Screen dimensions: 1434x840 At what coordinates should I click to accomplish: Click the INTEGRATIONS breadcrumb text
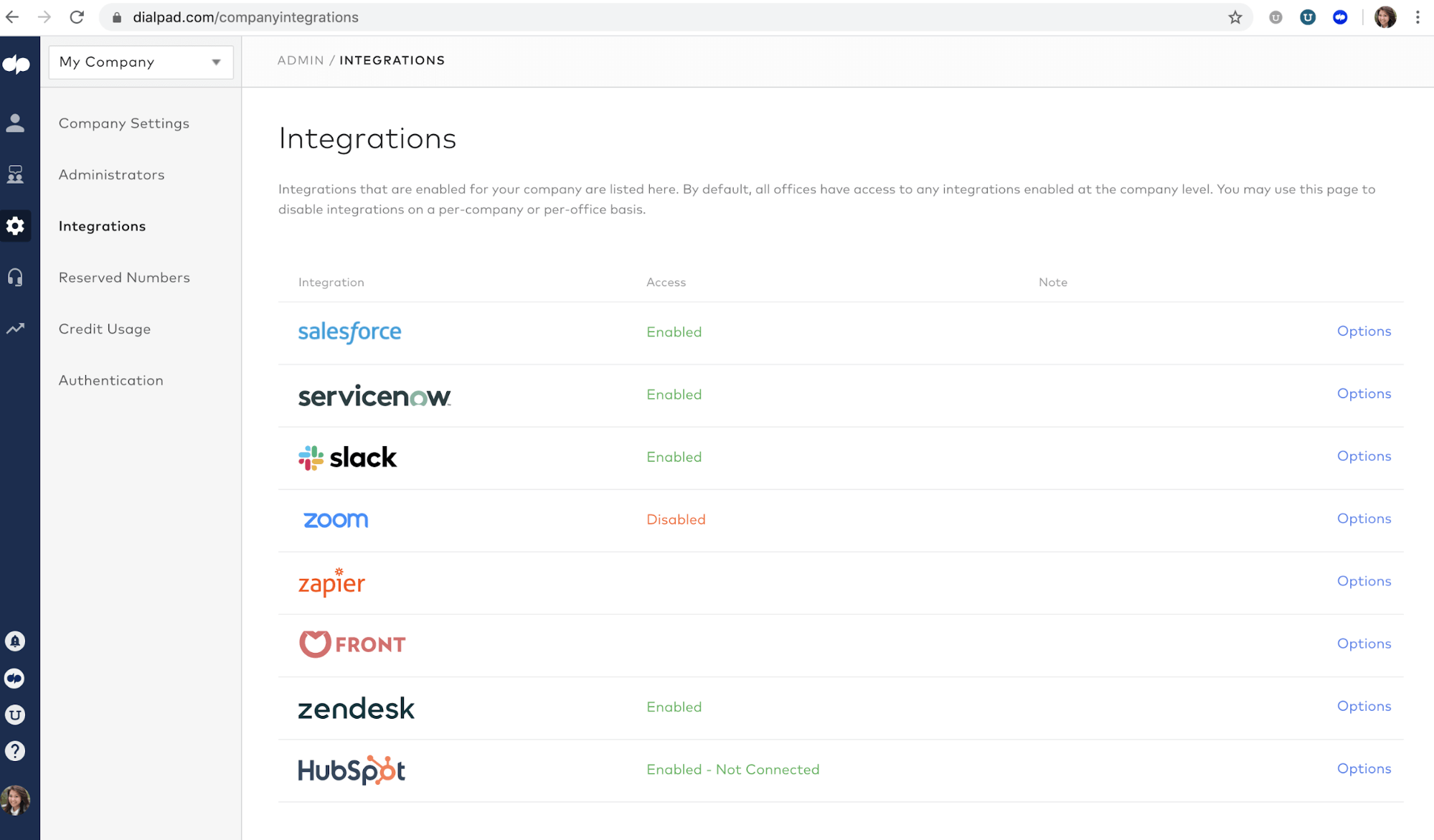392,60
